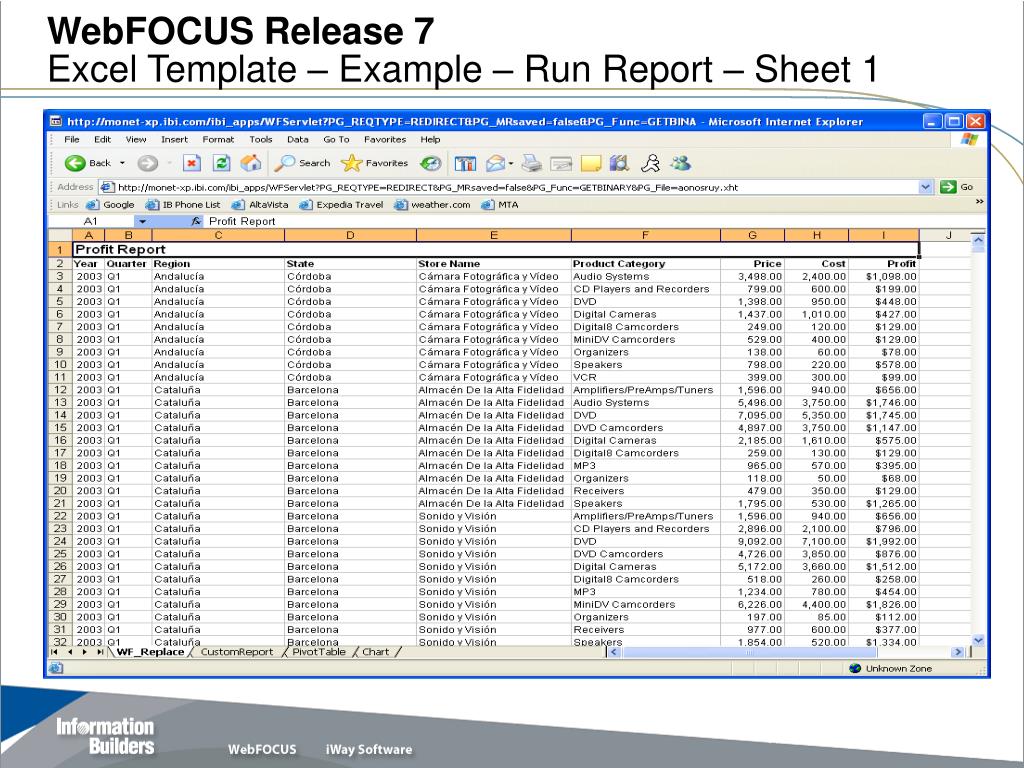Click the vertical scrollbar down arrow
This screenshot has height=768, width=1024.
pos(978,641)
